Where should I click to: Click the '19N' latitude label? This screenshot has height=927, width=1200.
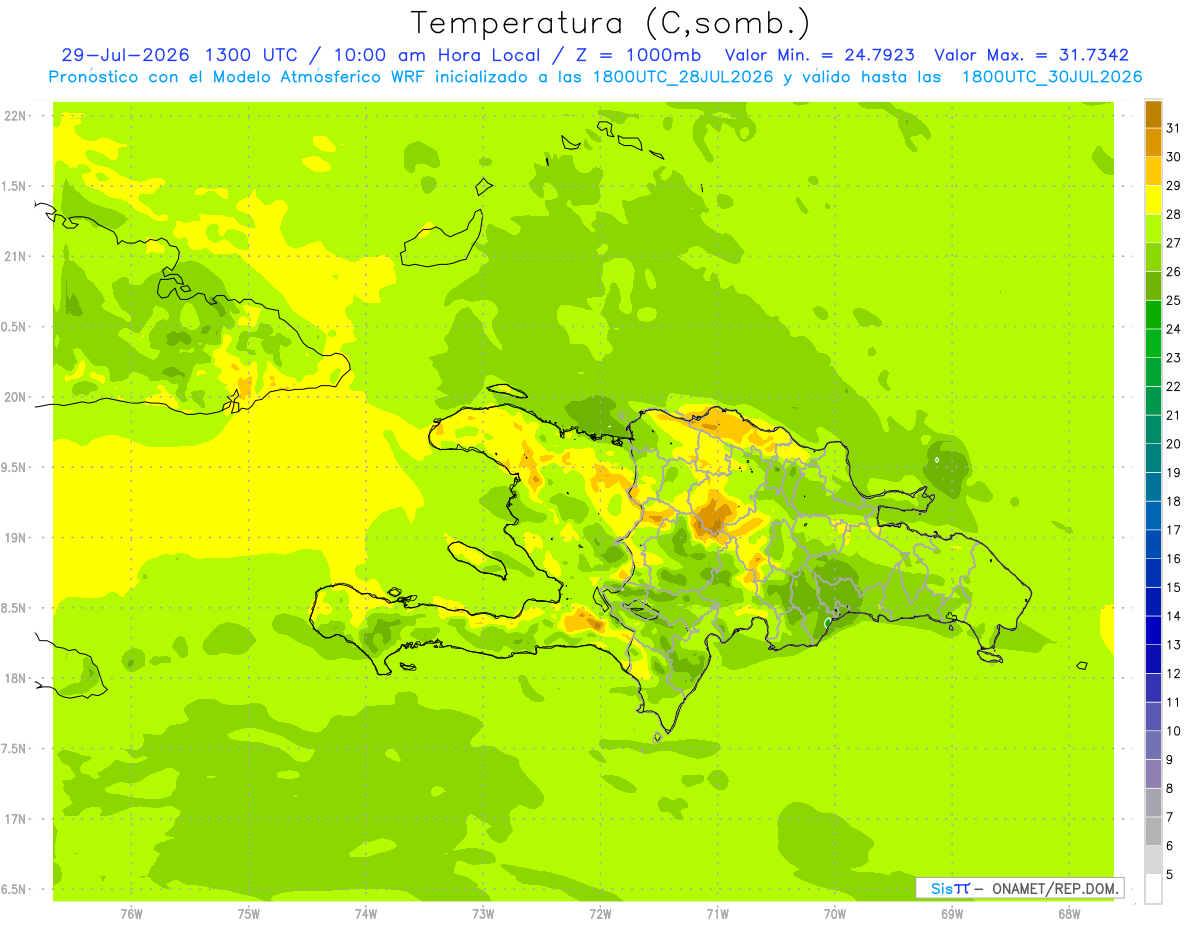16,538
